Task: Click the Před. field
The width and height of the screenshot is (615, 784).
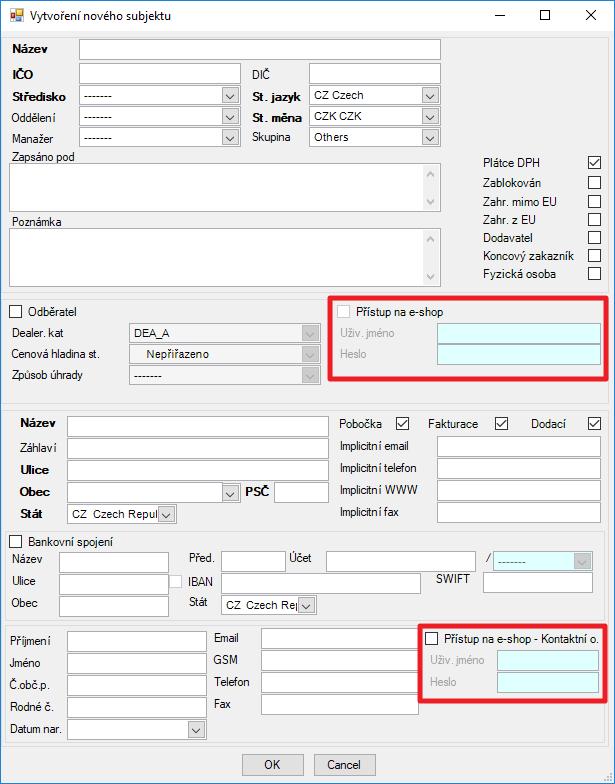Action: click(254, 562)
